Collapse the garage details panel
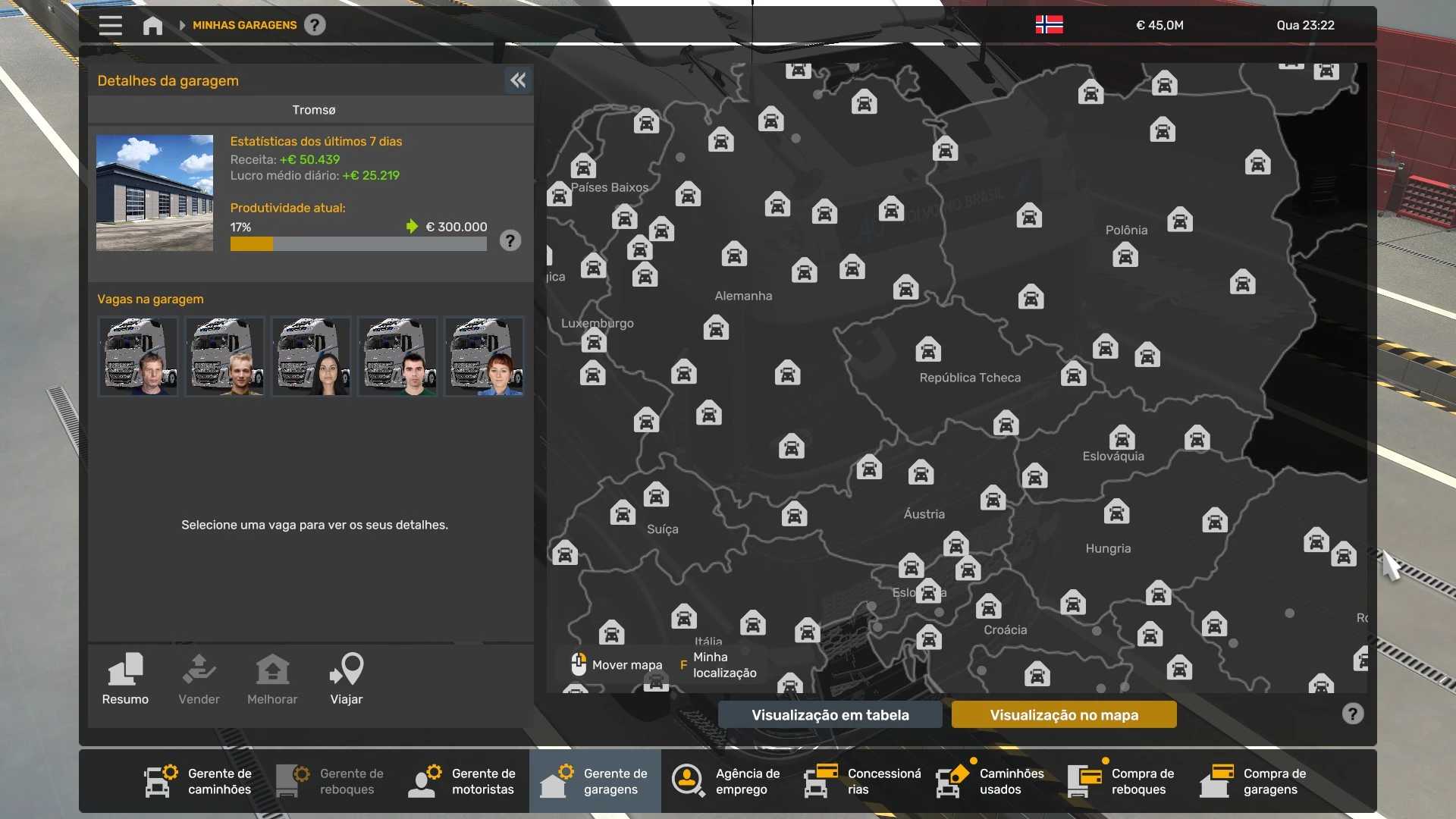Viewport: 1456px width, 819px height. (518, 80)
